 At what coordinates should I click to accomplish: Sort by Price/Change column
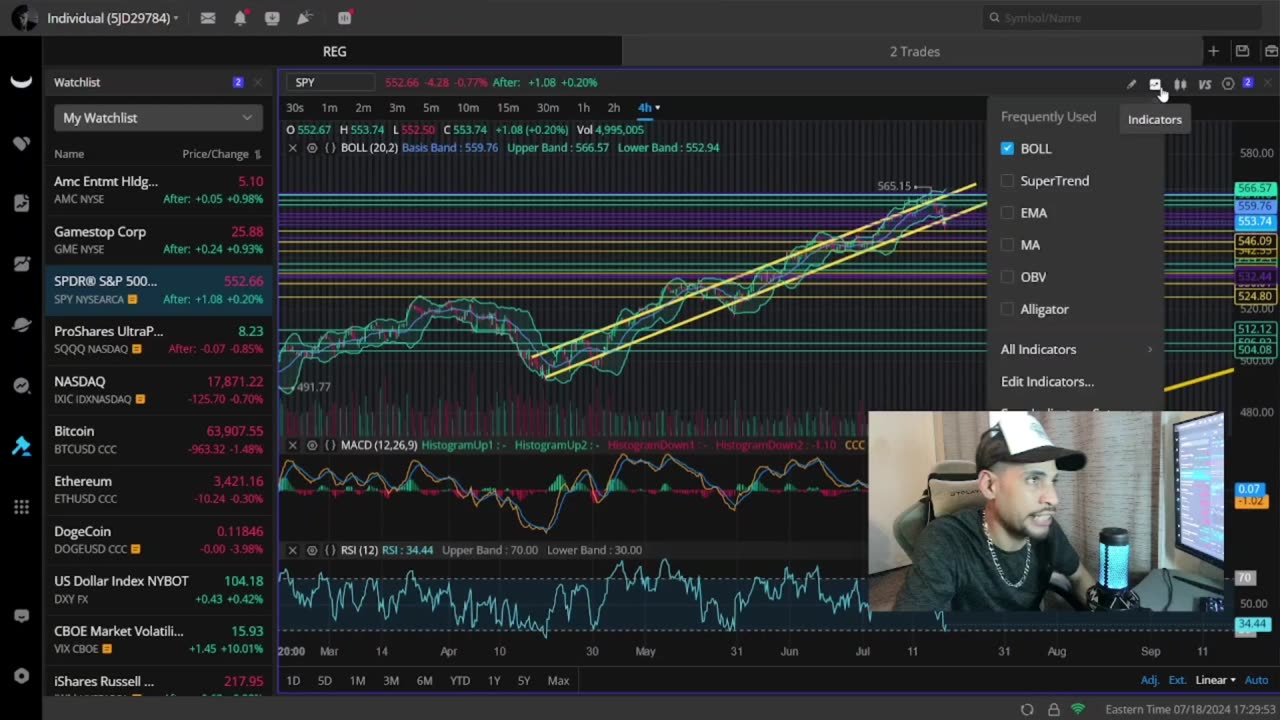[221, 154]
